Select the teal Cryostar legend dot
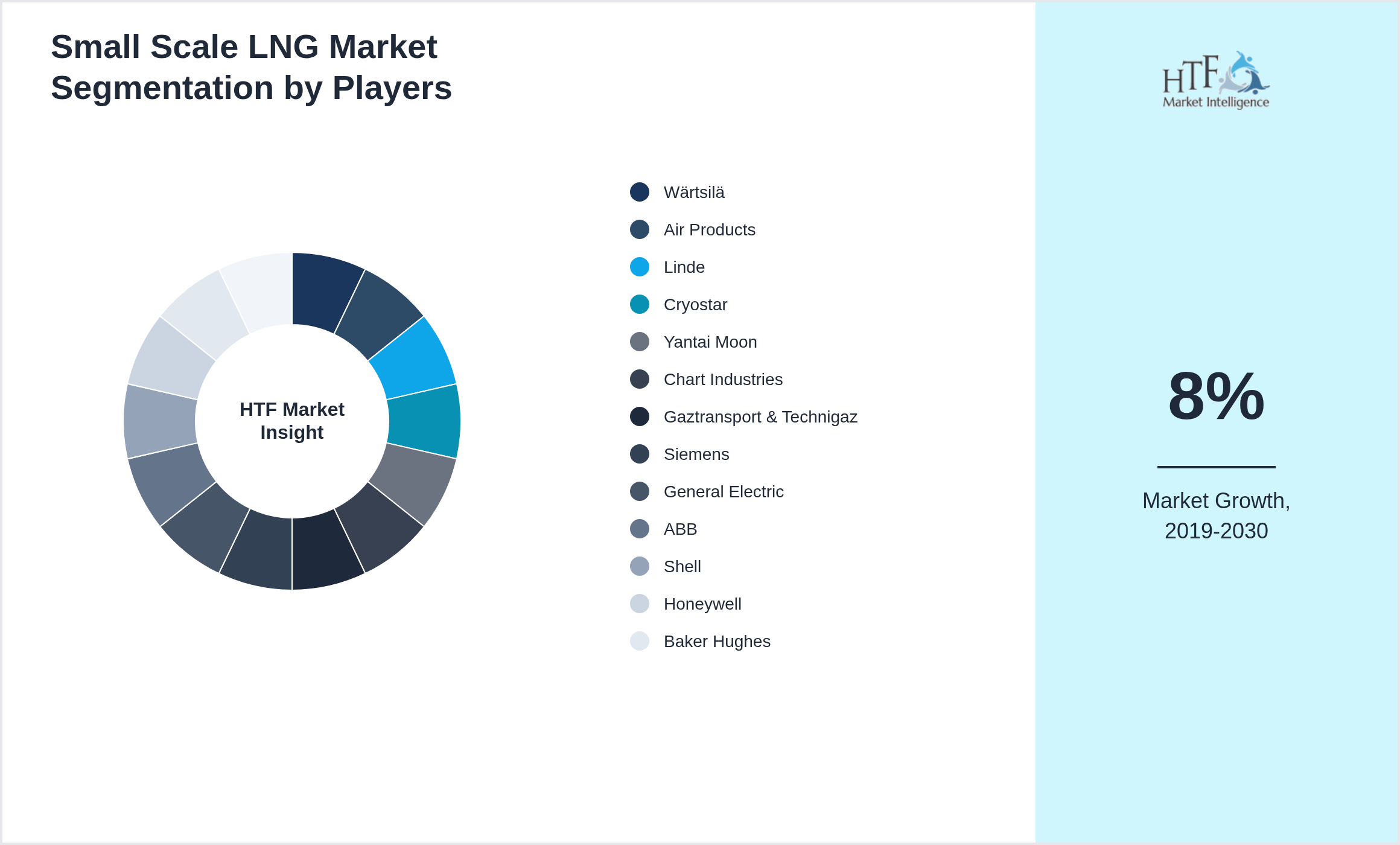1400x845 pixels. pos(639,304)
